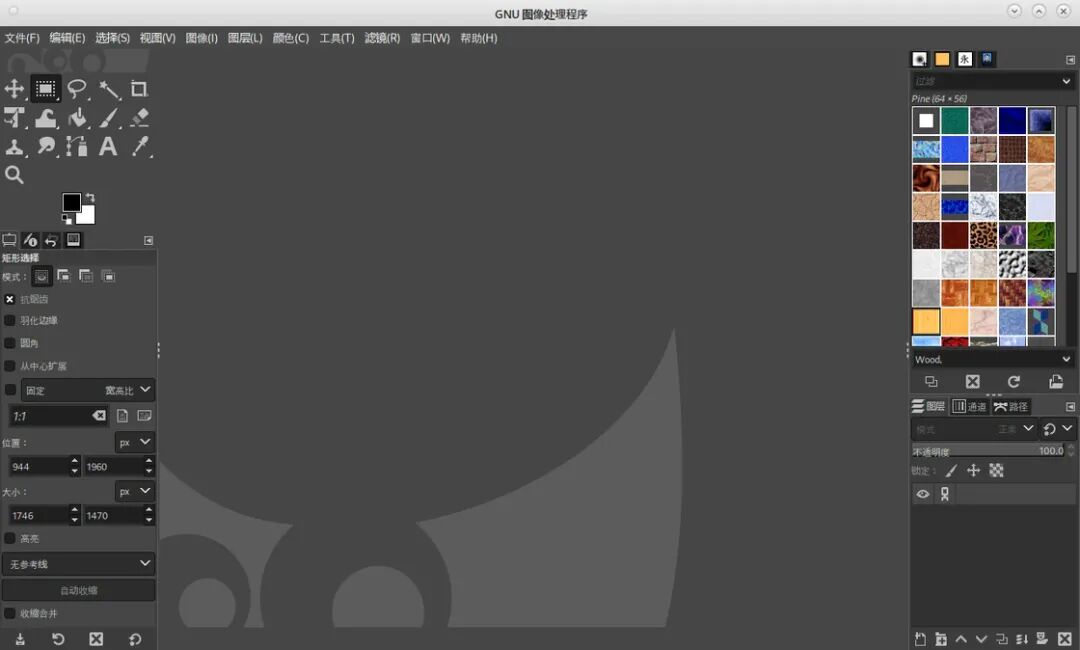1080x650 pixels.
Task: Select the Rectangle Select tool
Action: point(45,89)
